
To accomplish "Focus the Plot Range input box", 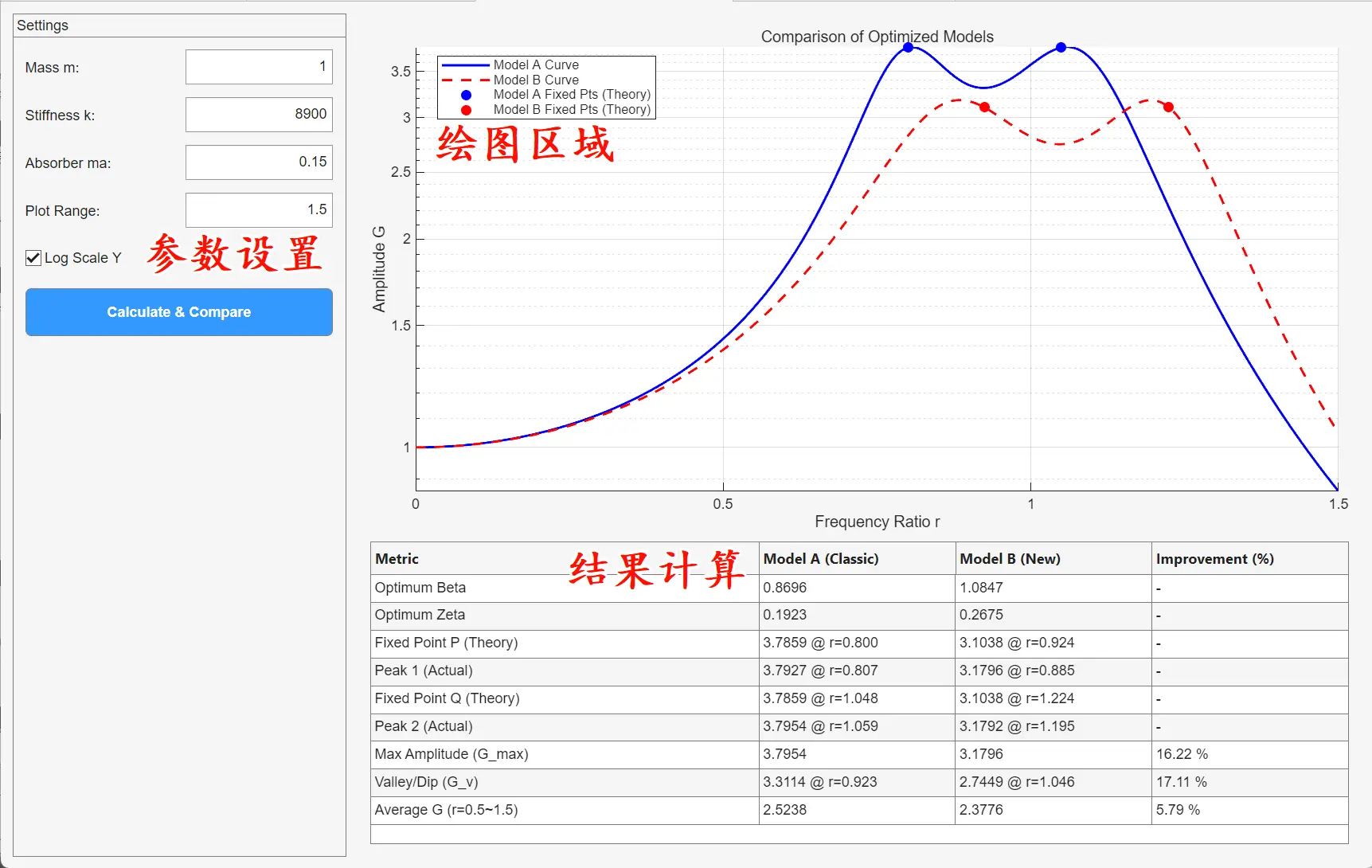I will (259, 210).
